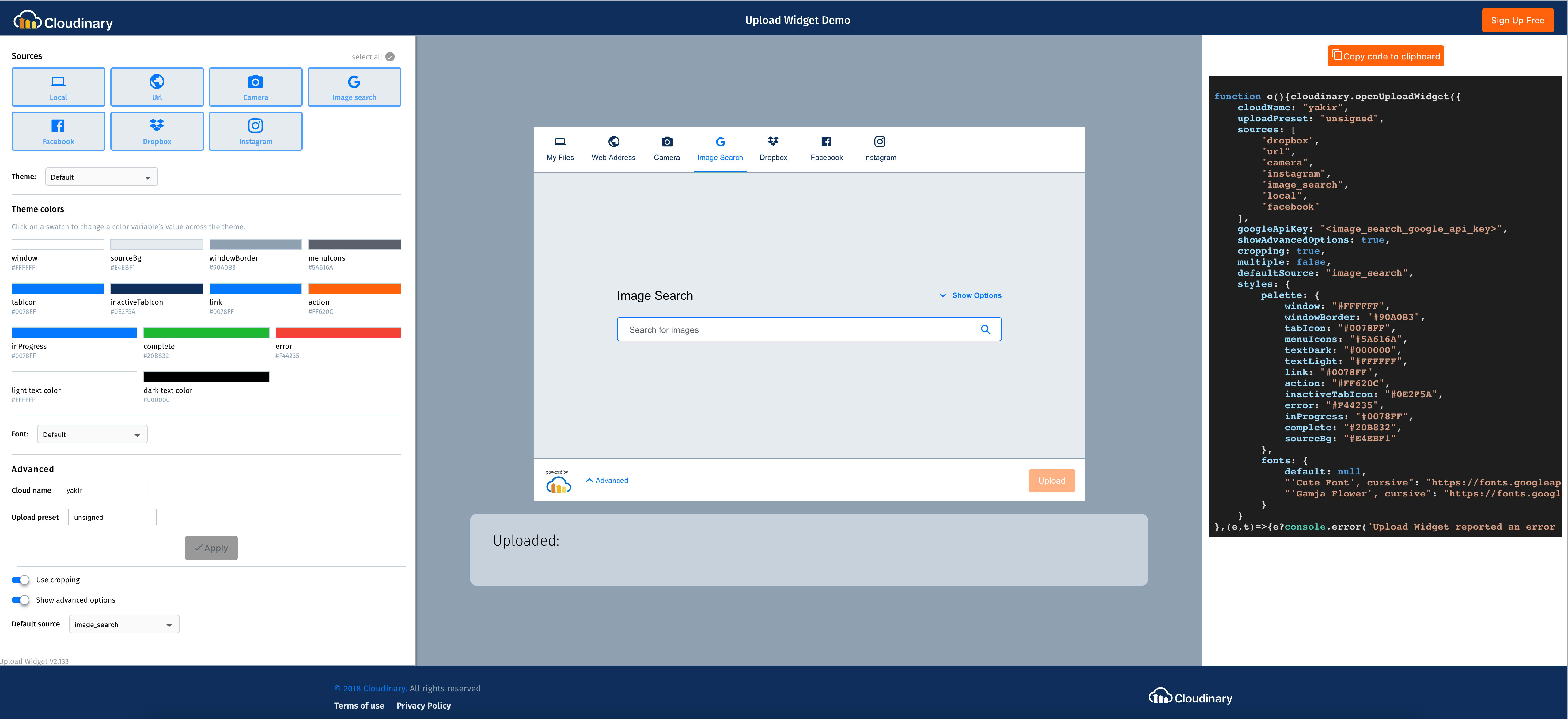Toggle the Use cropping switch
The image size is (1568, 719).
click(x=21, y=580)
